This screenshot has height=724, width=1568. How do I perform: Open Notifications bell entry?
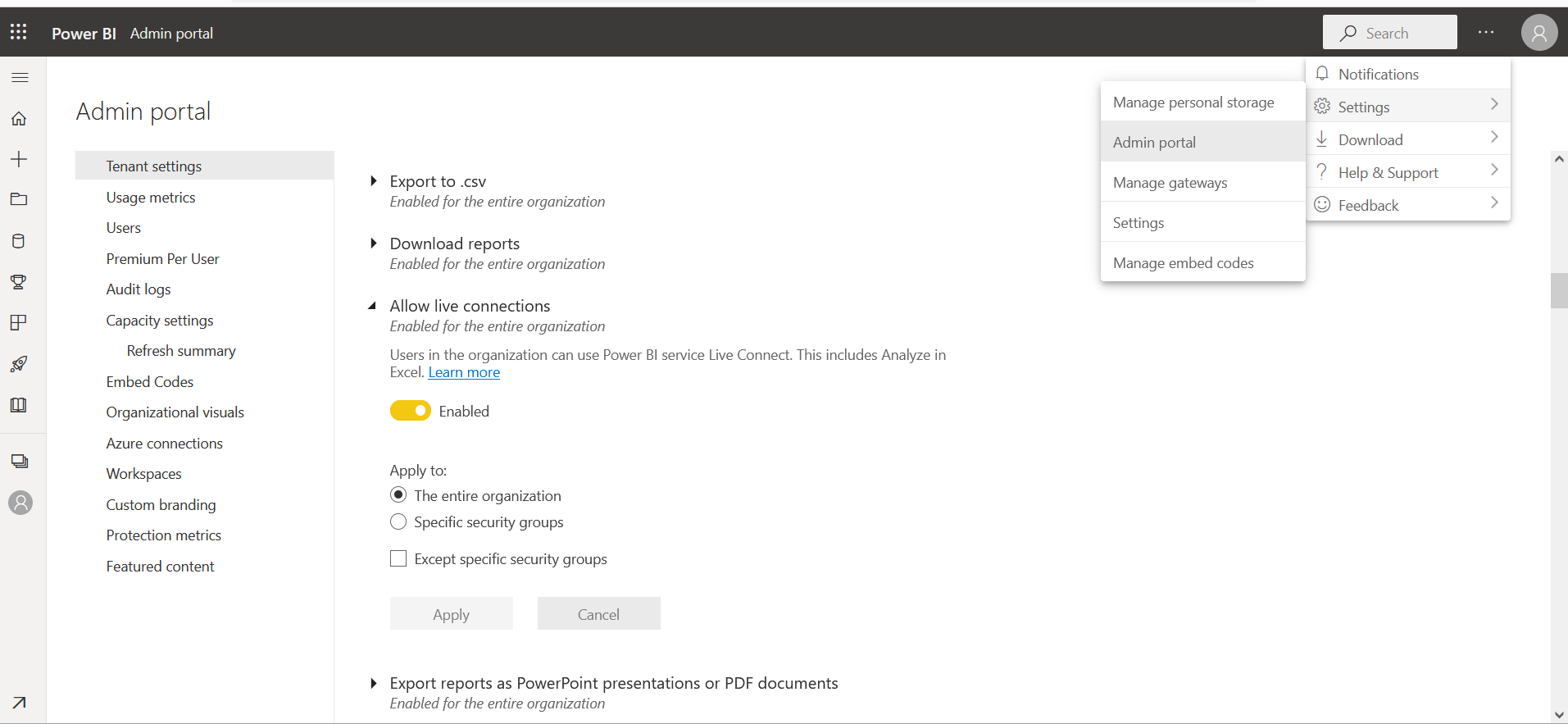(1407, 74)
